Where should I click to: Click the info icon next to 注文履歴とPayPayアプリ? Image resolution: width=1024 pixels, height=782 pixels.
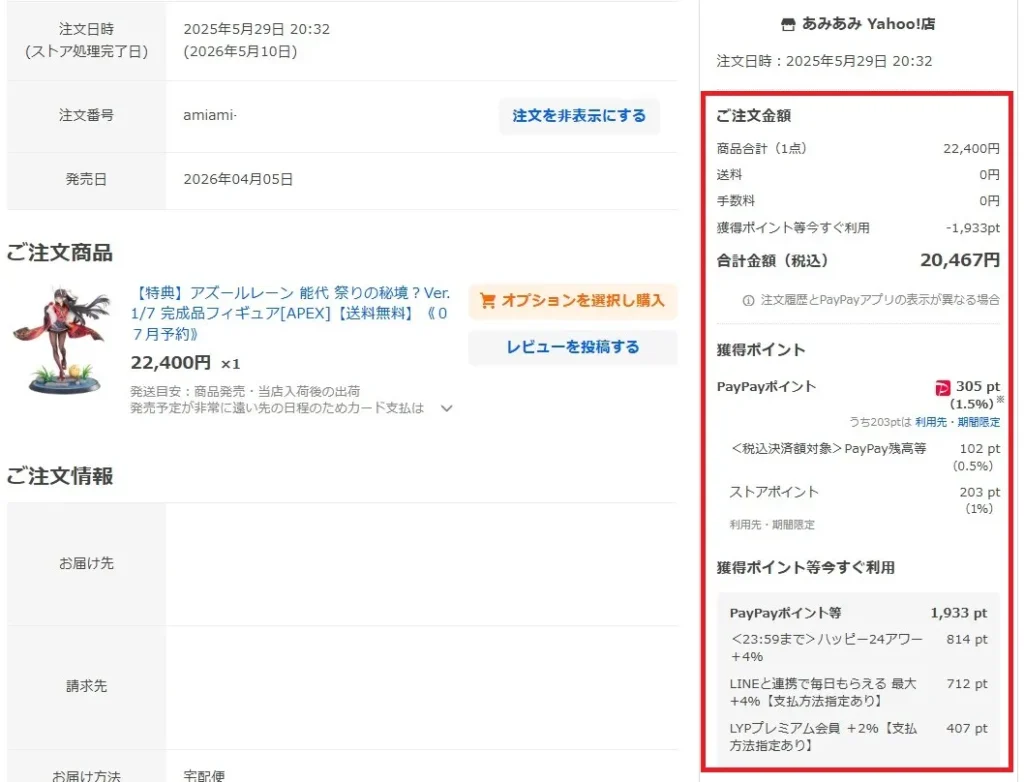click(748, 301)
